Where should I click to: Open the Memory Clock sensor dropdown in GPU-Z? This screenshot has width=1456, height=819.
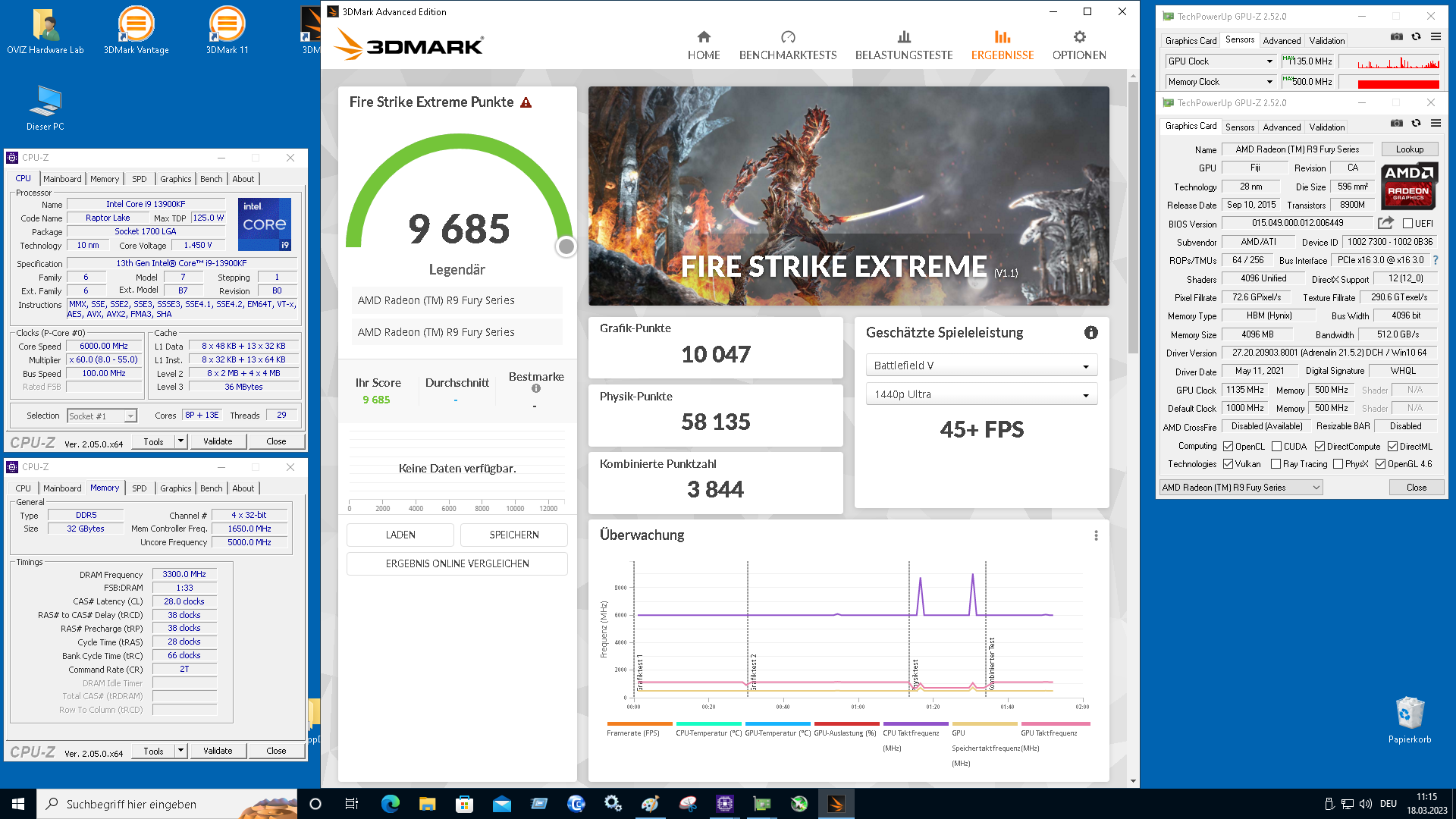[x=1221, y=82]
